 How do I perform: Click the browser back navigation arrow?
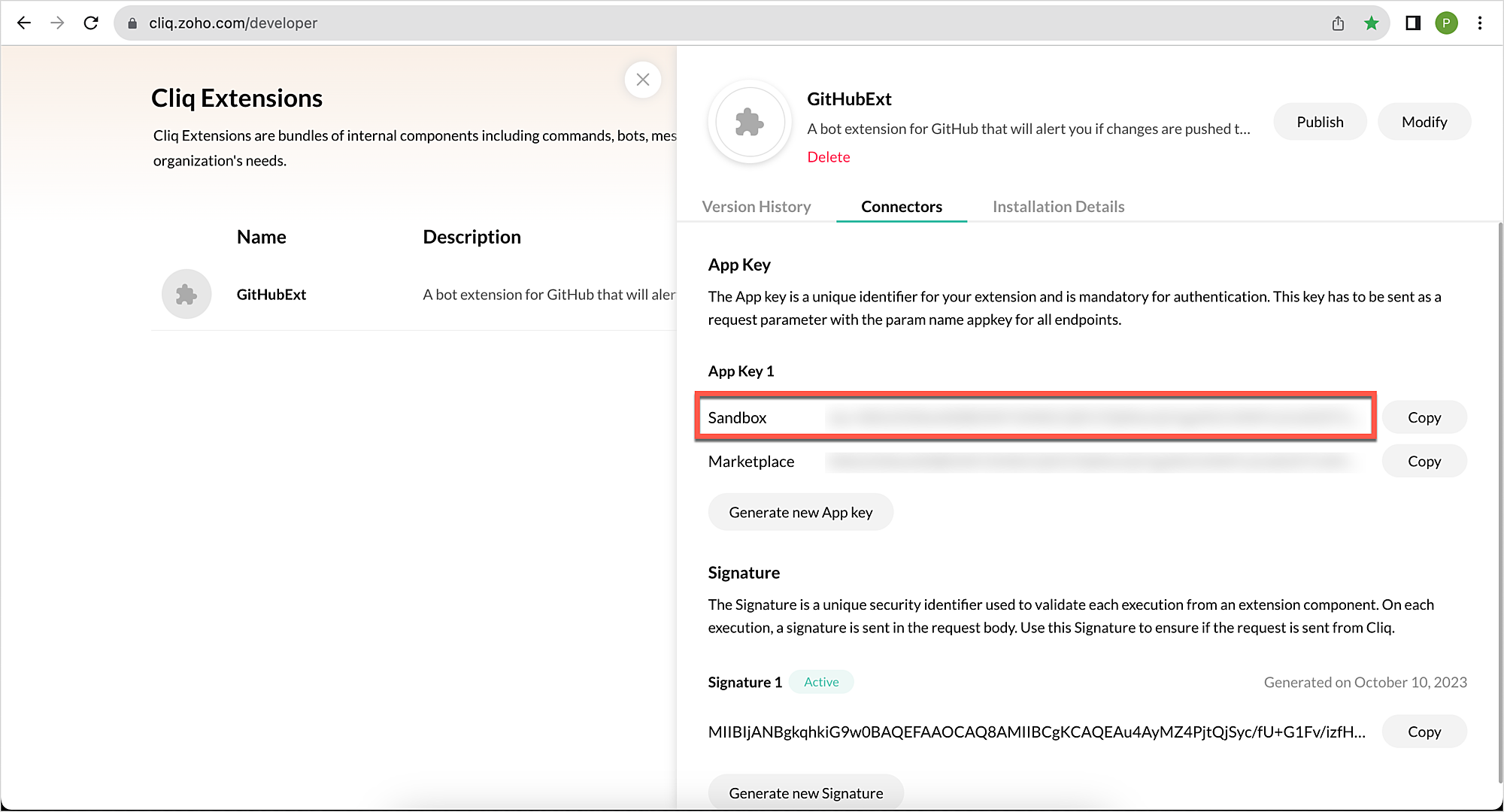point(24,22)
